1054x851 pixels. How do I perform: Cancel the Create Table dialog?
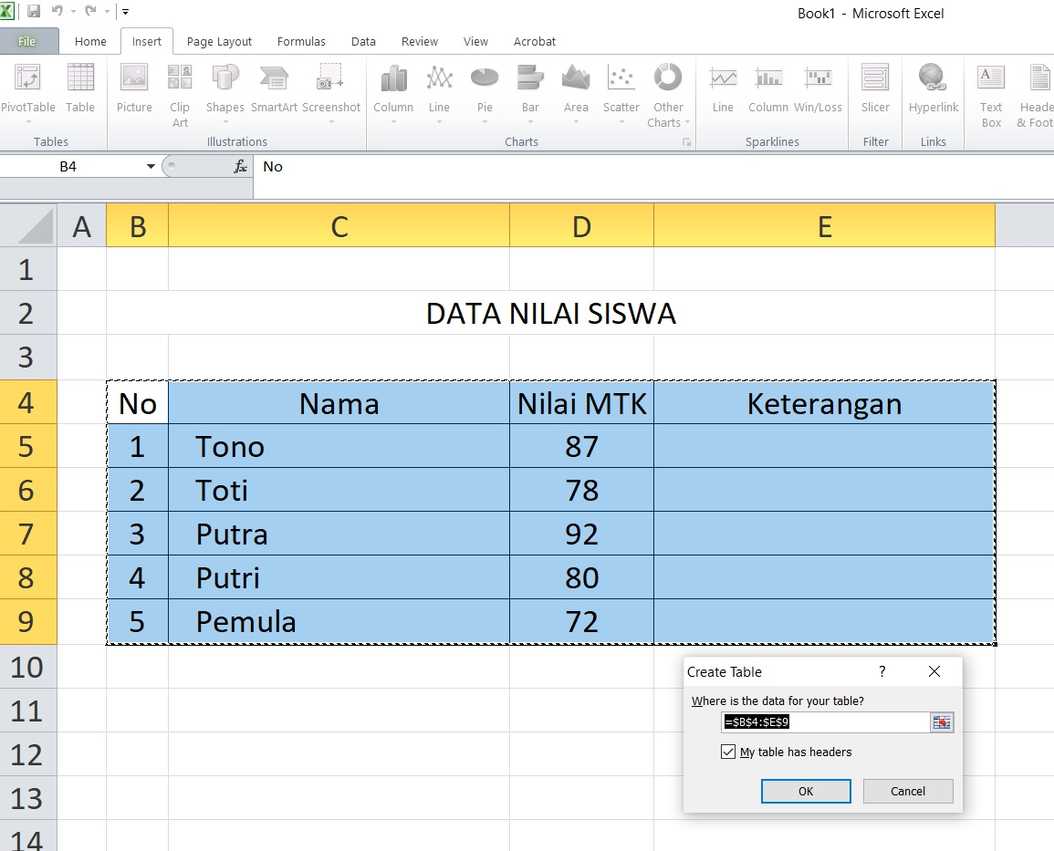click(x=907, y=791)
